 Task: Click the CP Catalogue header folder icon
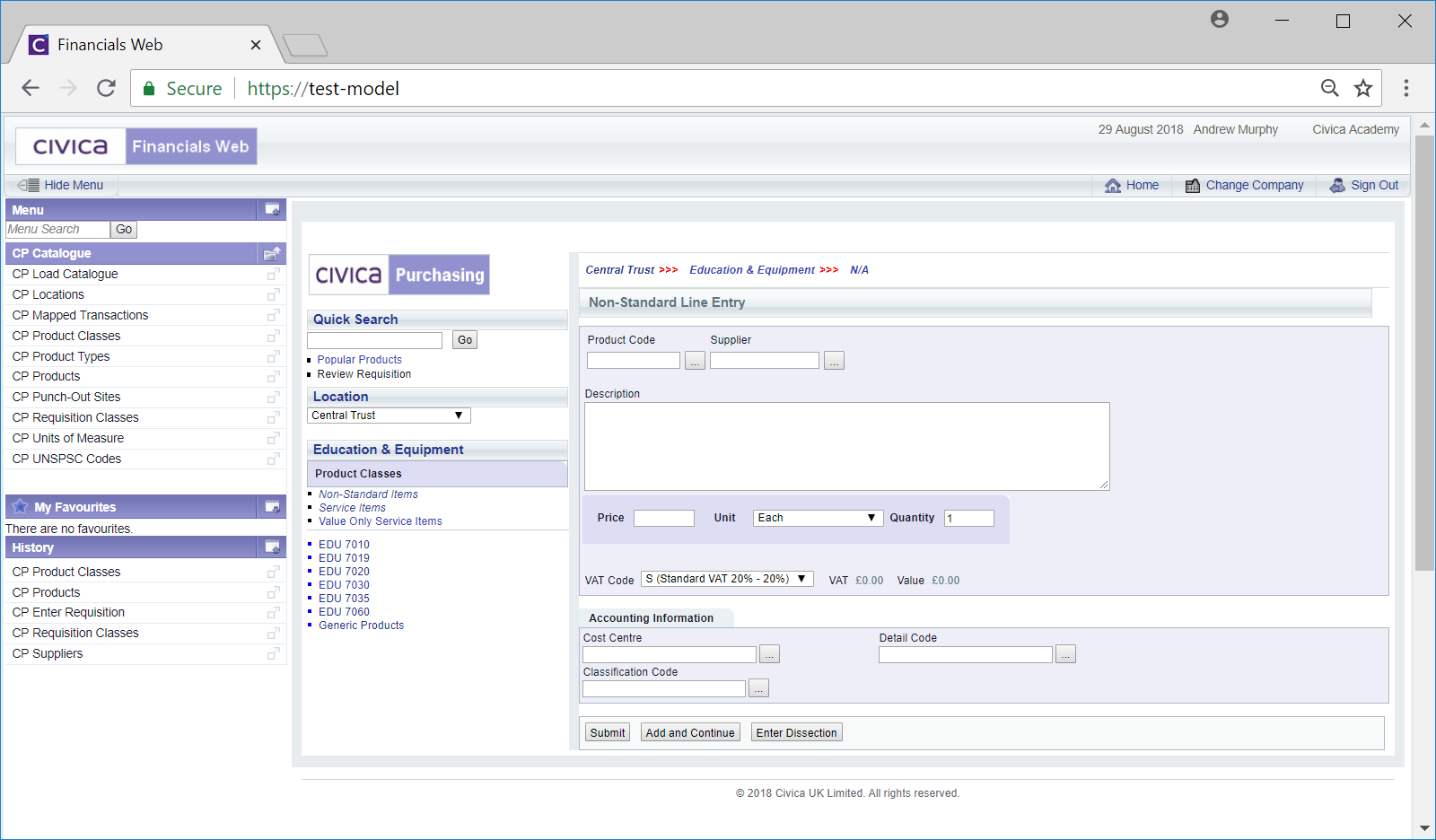pos(272,253)
